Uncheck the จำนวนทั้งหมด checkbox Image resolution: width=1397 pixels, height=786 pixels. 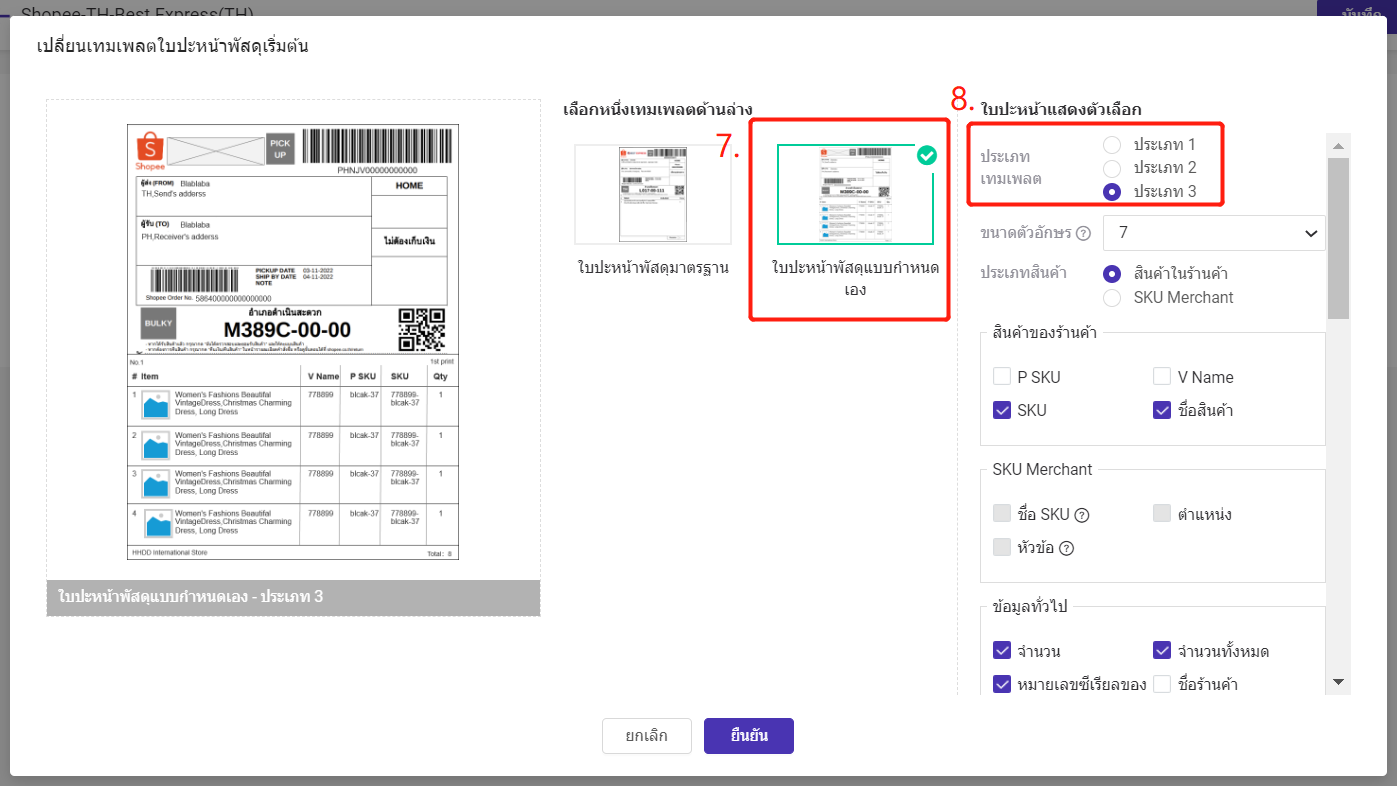(1162, 651)
